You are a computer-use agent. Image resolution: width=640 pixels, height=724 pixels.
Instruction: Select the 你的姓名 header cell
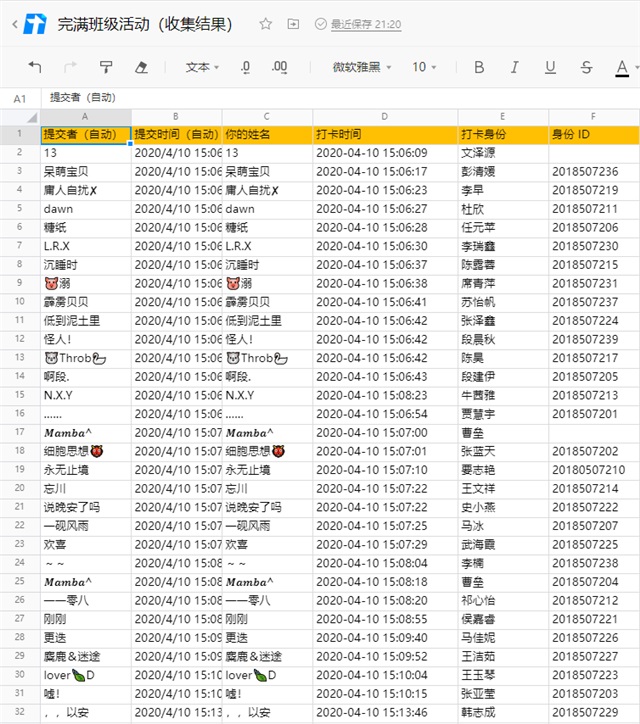[267, 134]
